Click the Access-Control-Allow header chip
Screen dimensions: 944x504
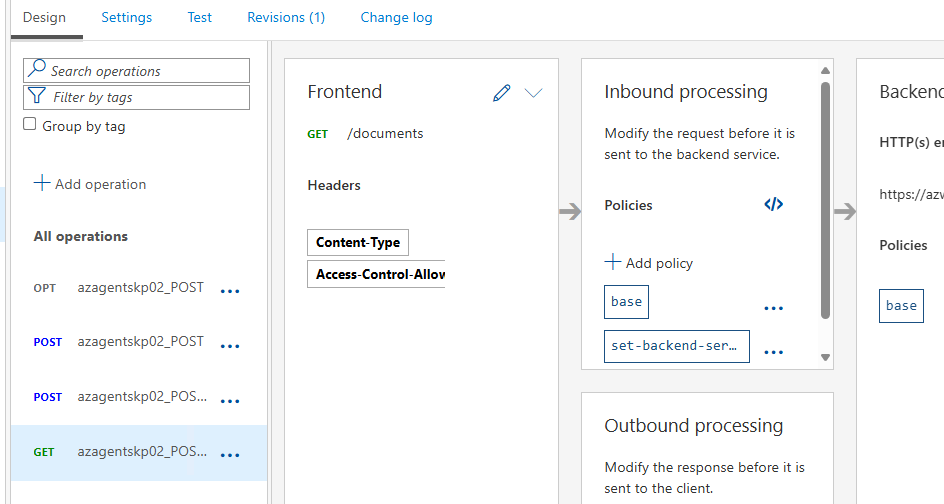[x=376, y=274]
